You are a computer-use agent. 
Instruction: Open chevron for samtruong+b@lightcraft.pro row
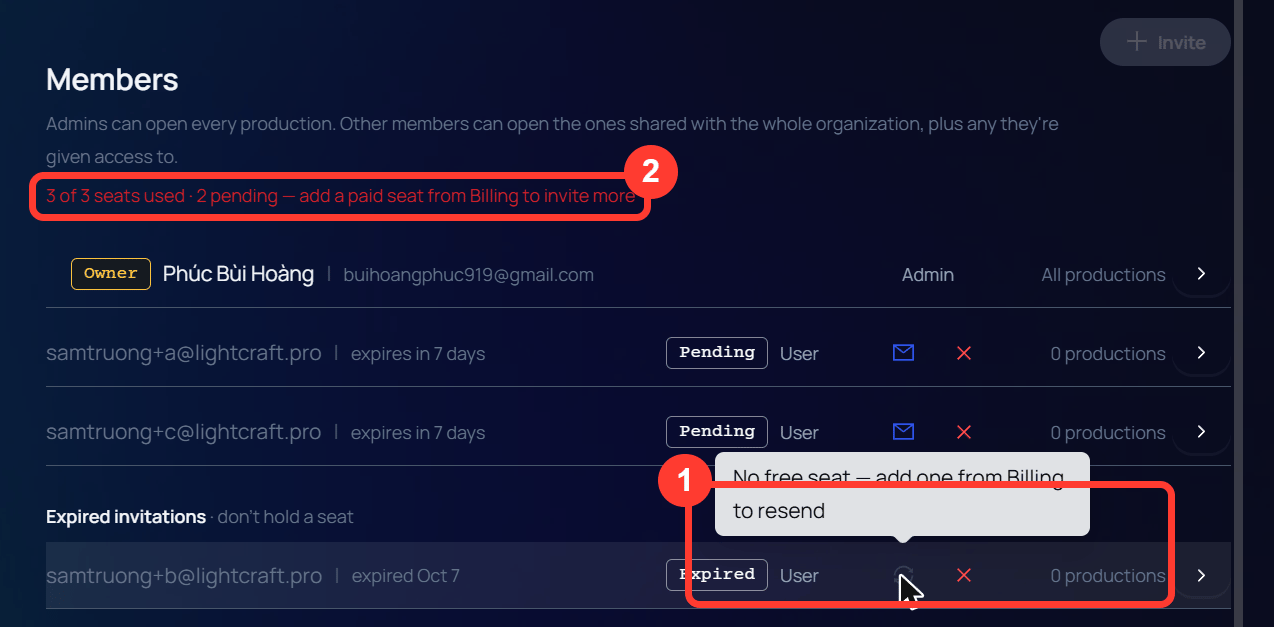(x=1201, y=575)
